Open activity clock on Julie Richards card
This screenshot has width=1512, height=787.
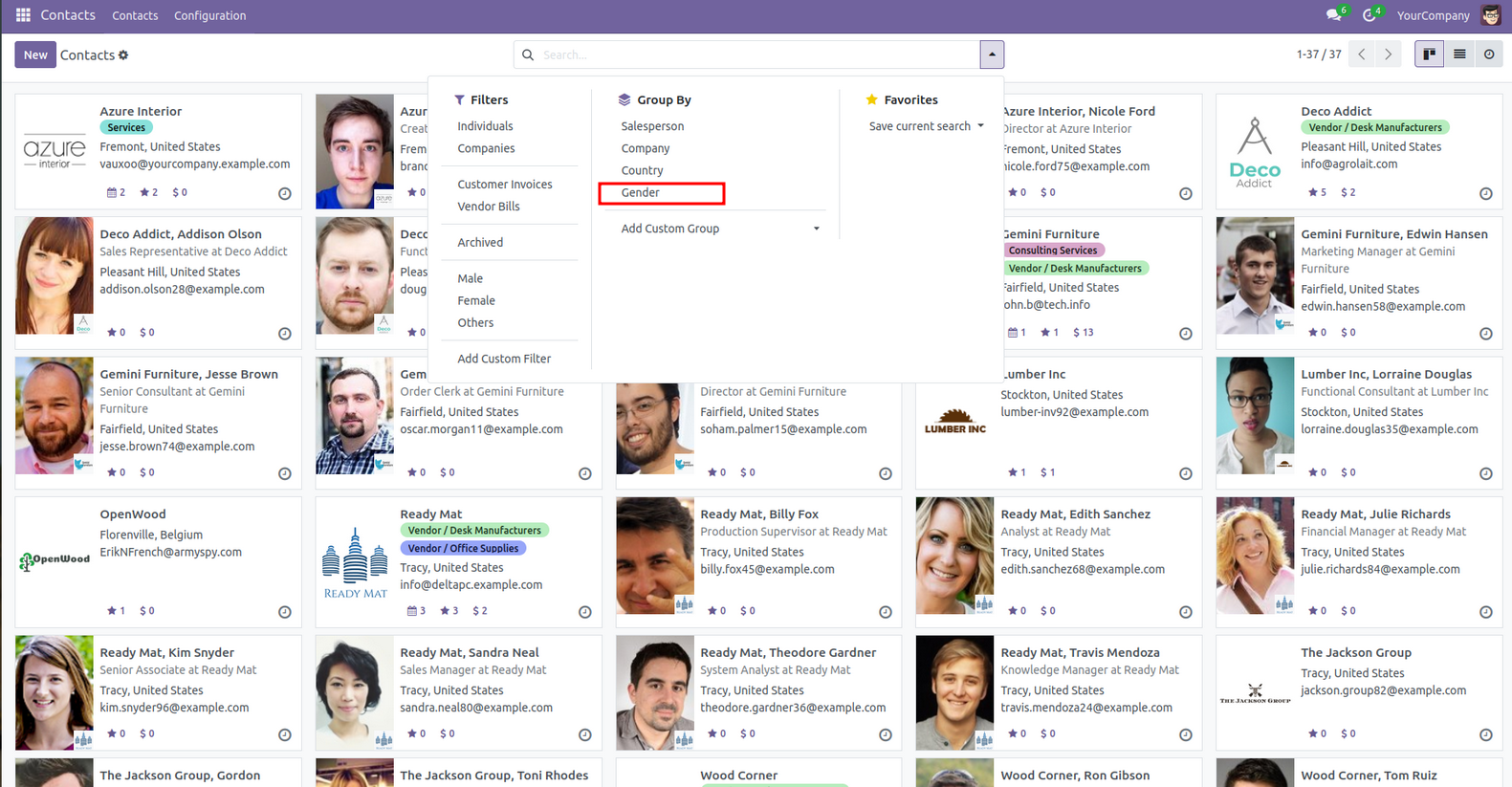point(1486,612)
